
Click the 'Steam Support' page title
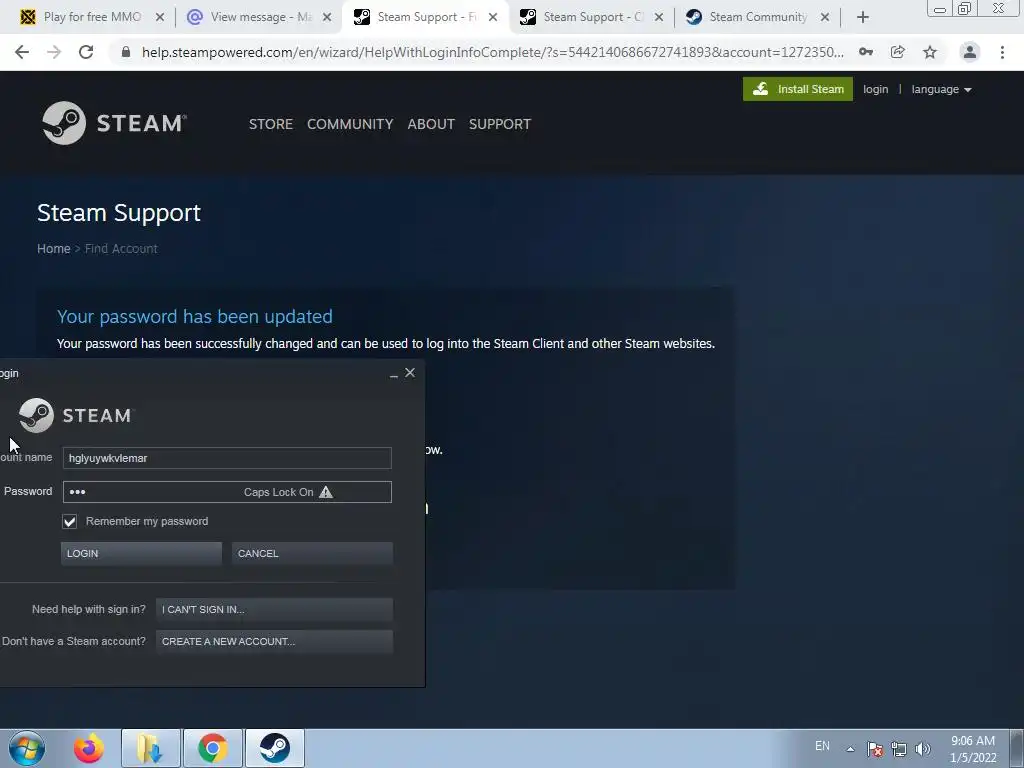119,213
